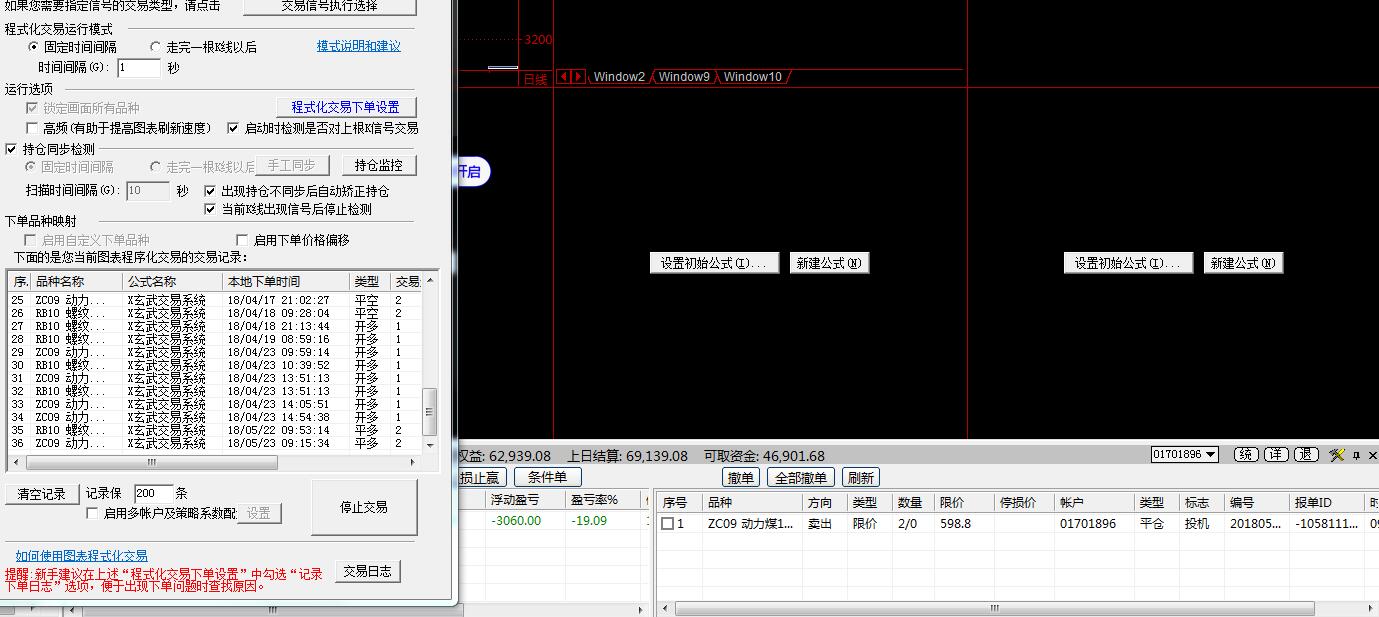Click right arrow beside Window2 tab
This screenshot has width=1379, height=617.
click(577, 77)
